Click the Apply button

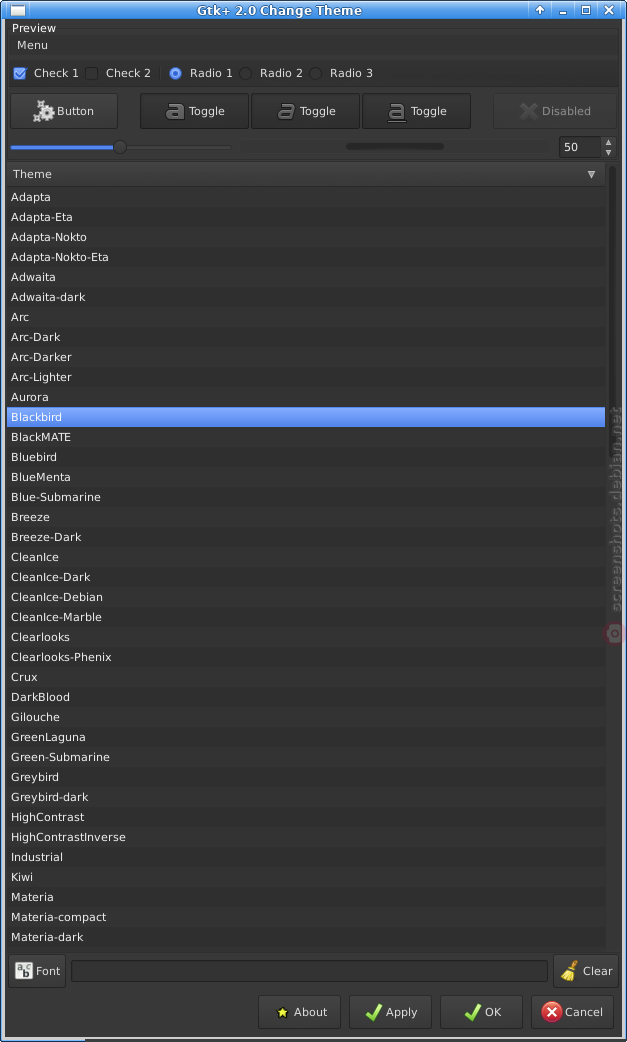click(391, 1012)
